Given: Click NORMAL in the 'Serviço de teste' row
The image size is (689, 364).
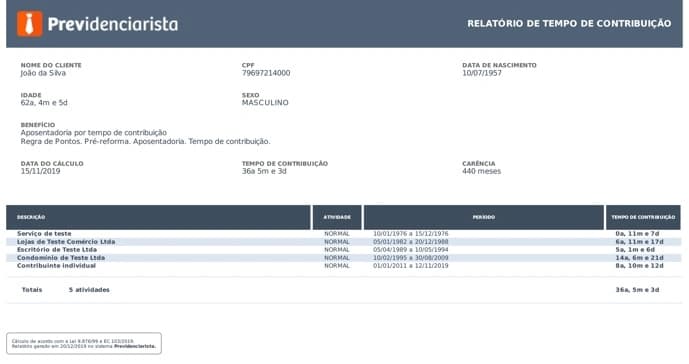Looking at the screenshot, I should [337, 234].
